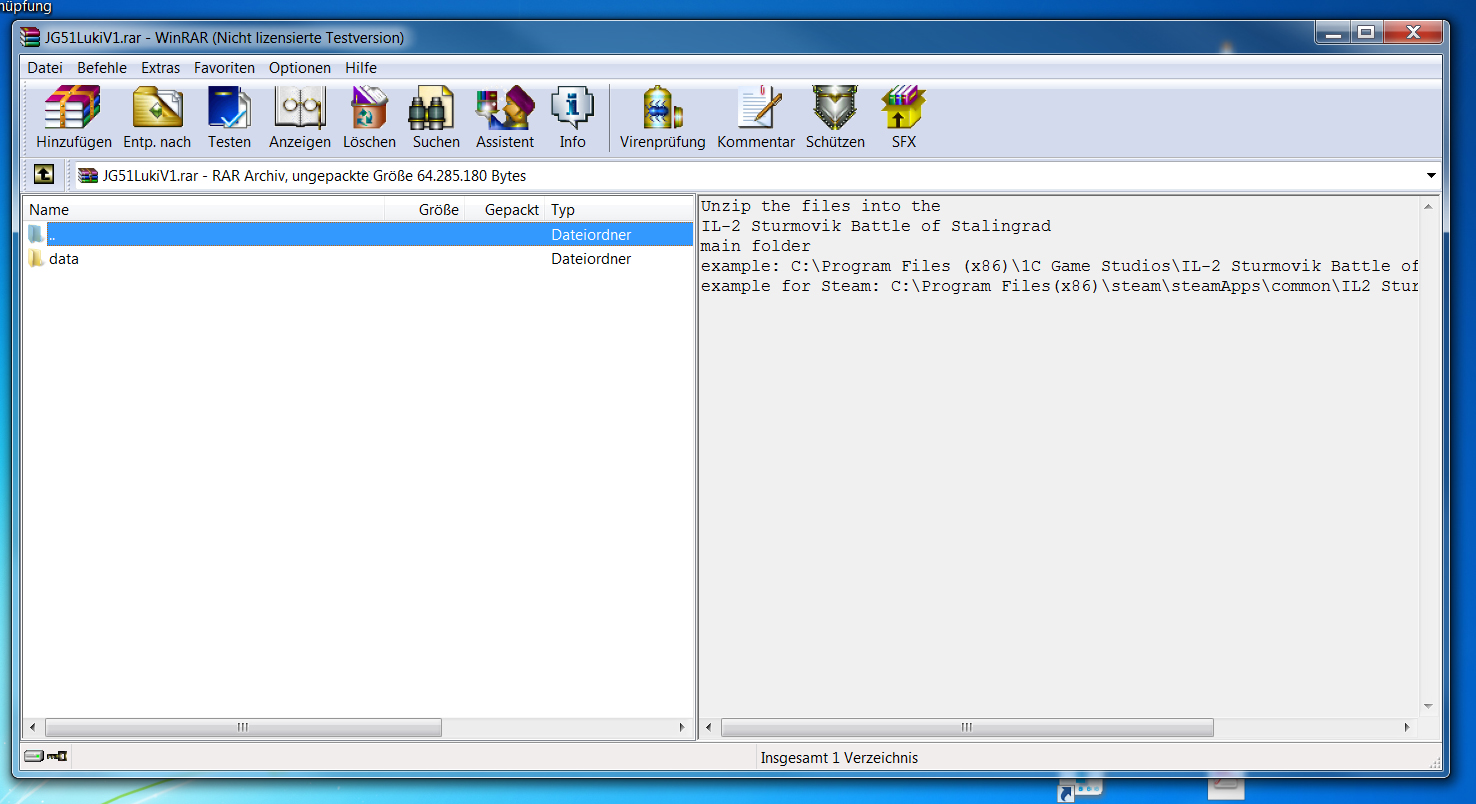Click file list scroll right arrow

click(682, 728)
